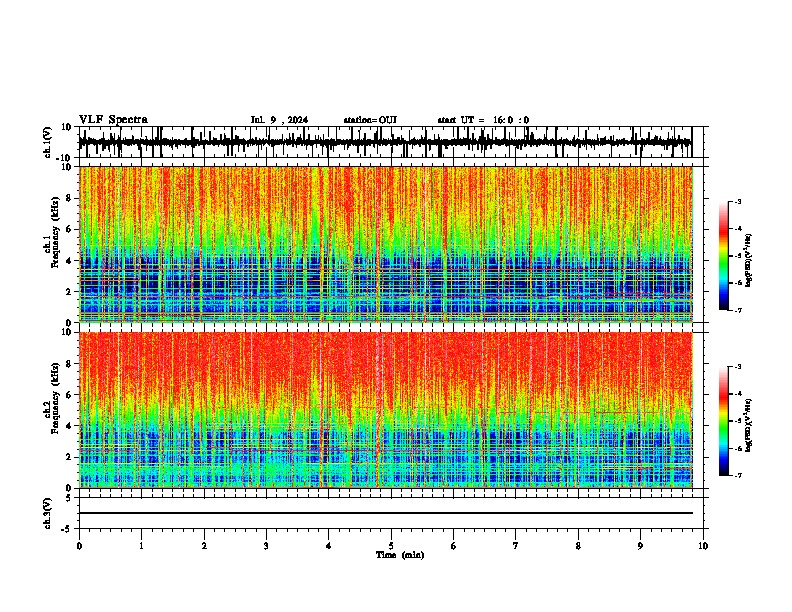The height and width of the screenshot is (612, 792).
Task: Click inside the ch.2 spectrogram panel
Action: [385, 410]
